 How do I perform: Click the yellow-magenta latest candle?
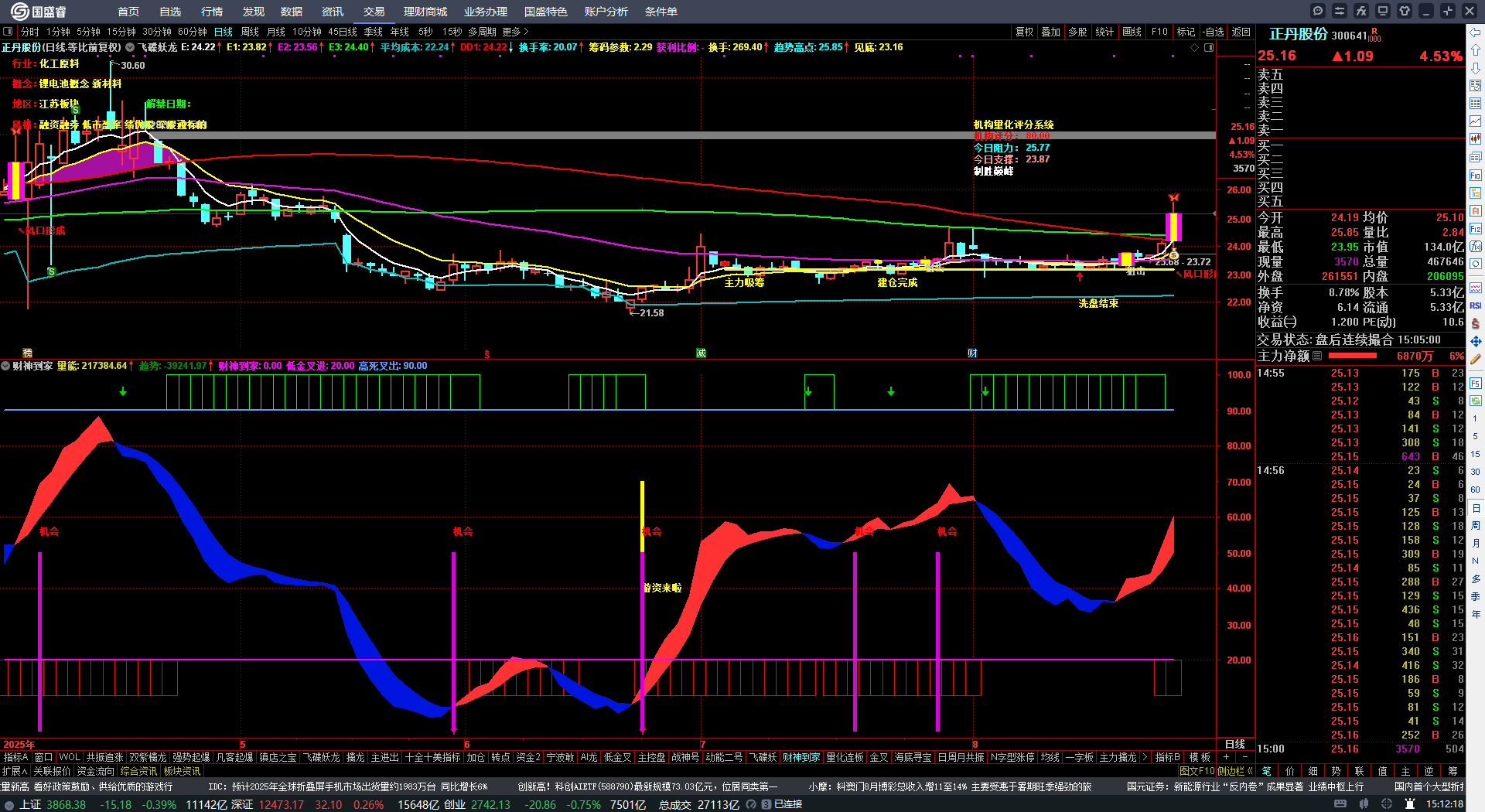1173,227
